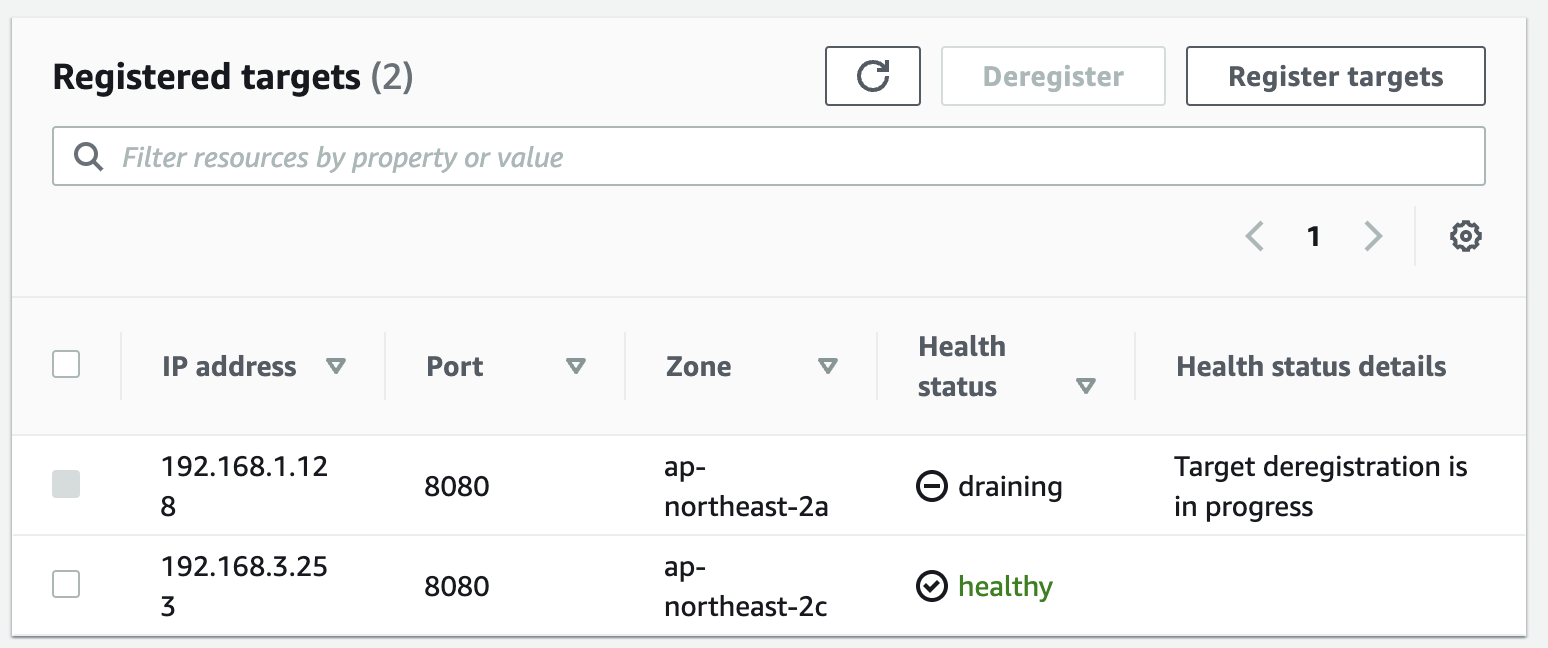
Task: Click the healthy status text
Action: pyautogui.click(x=1005, y=586)
